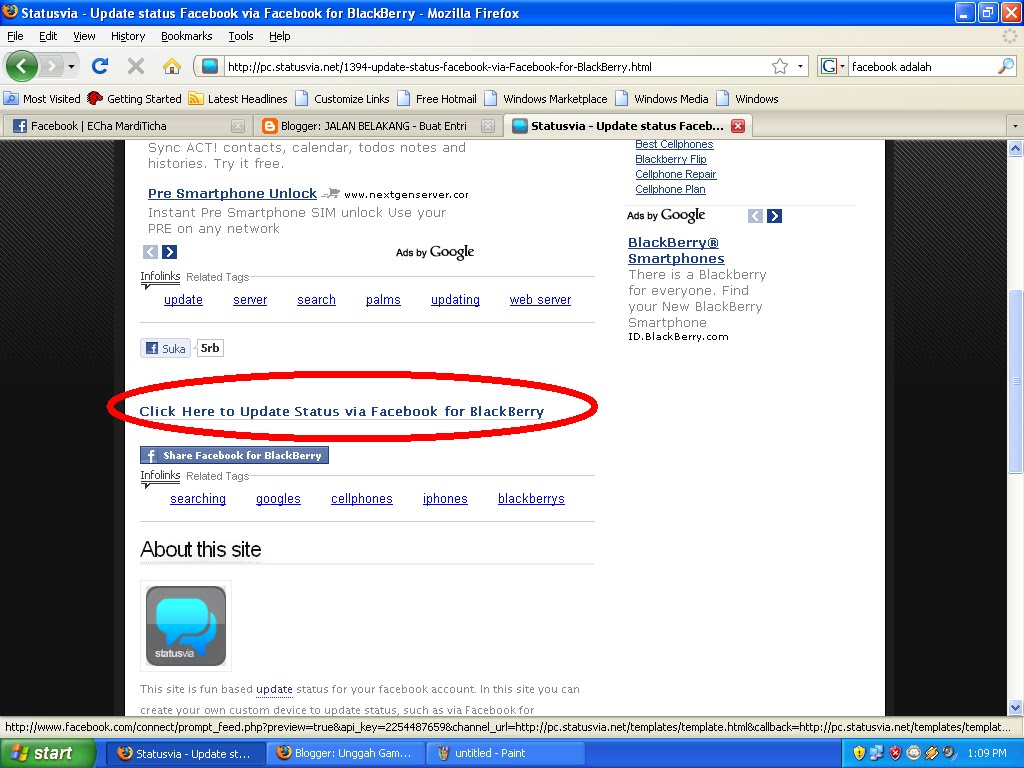Click the statusvia app thumbnail icon on page

pos(184,624)
